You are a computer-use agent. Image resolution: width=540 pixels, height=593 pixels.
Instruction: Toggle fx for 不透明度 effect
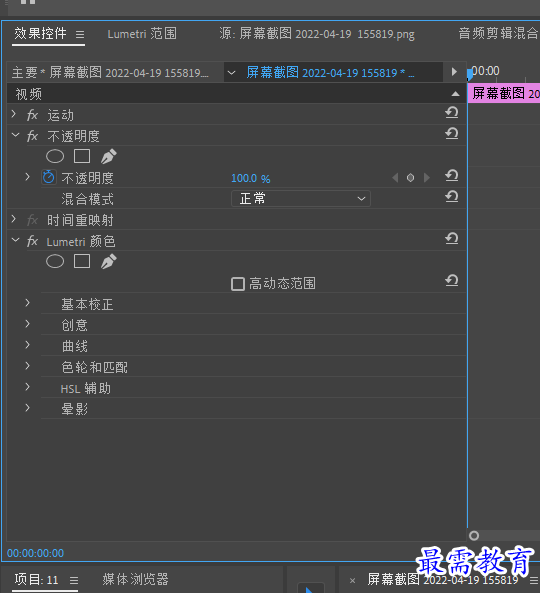33,136
